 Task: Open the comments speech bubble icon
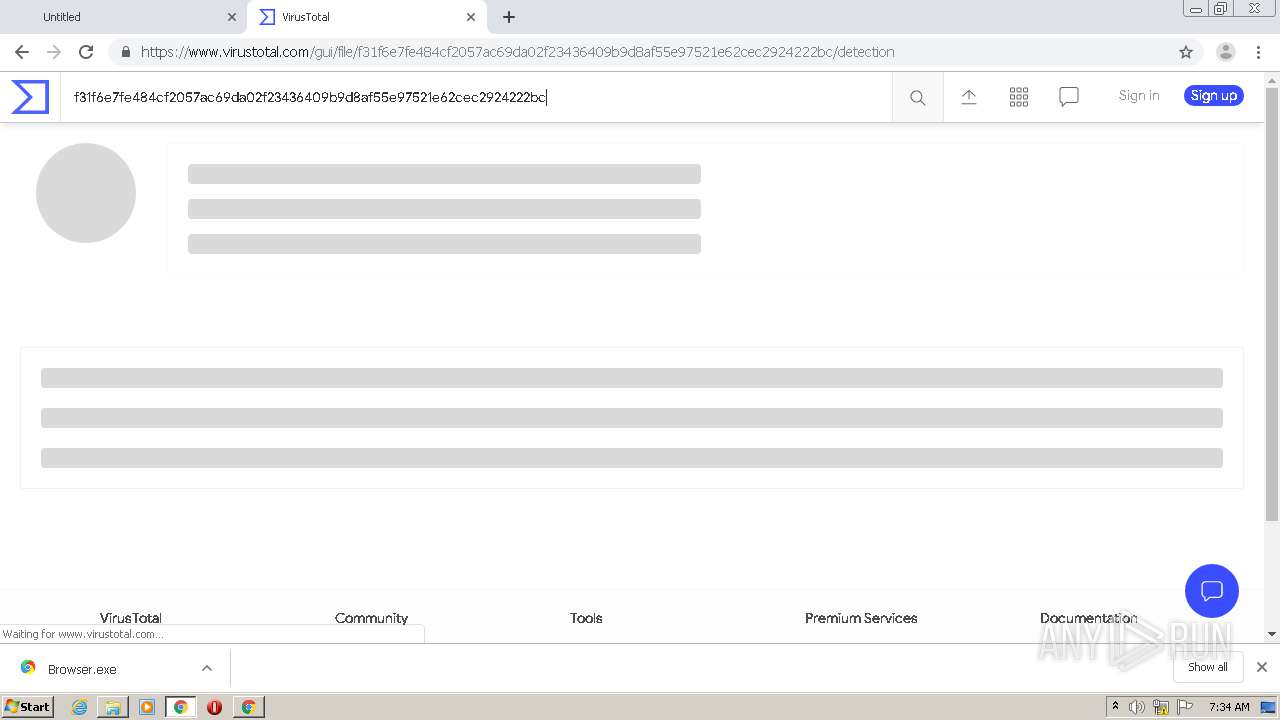[1069, 97]
